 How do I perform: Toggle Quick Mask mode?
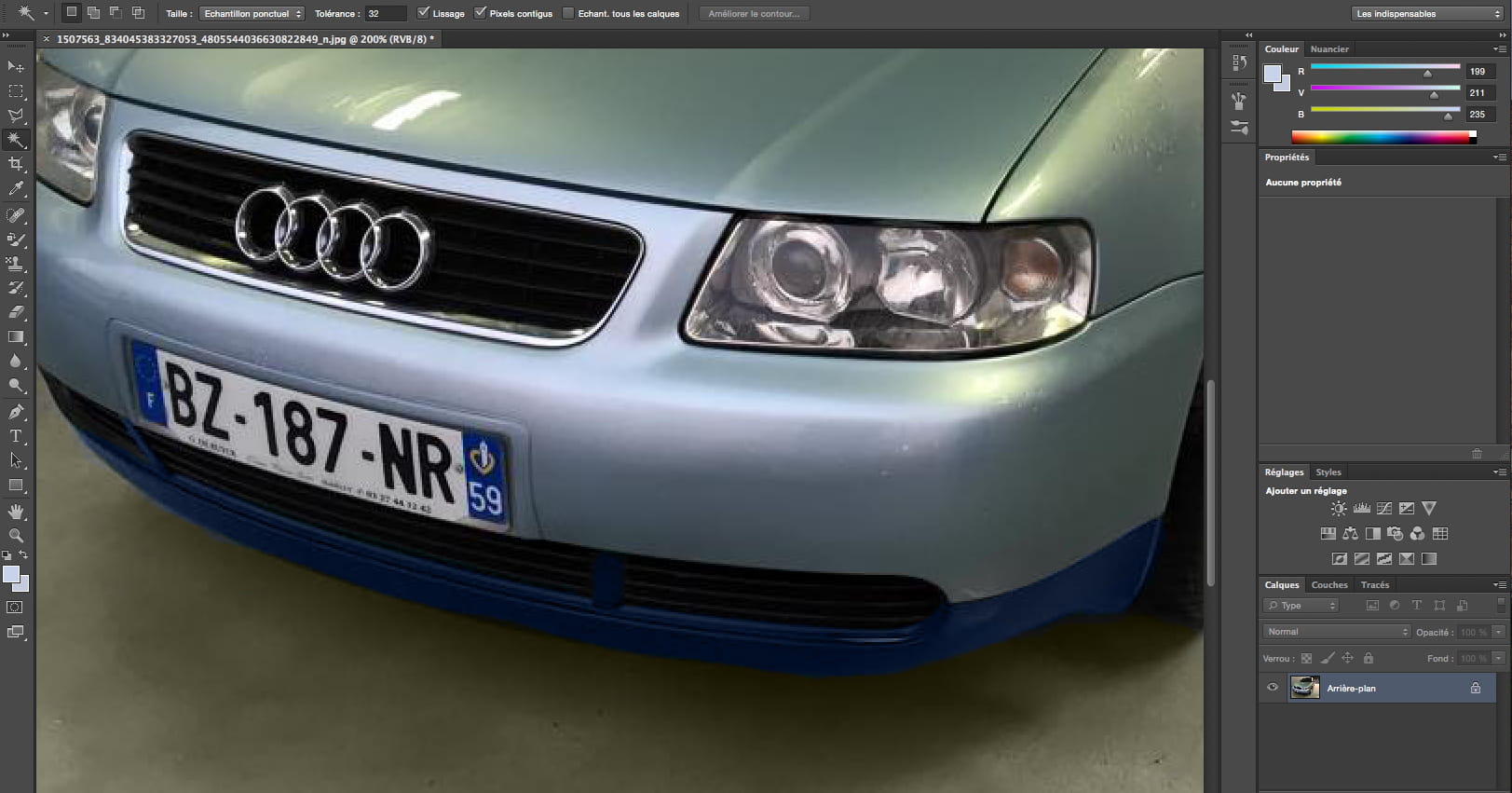[15, 607]
